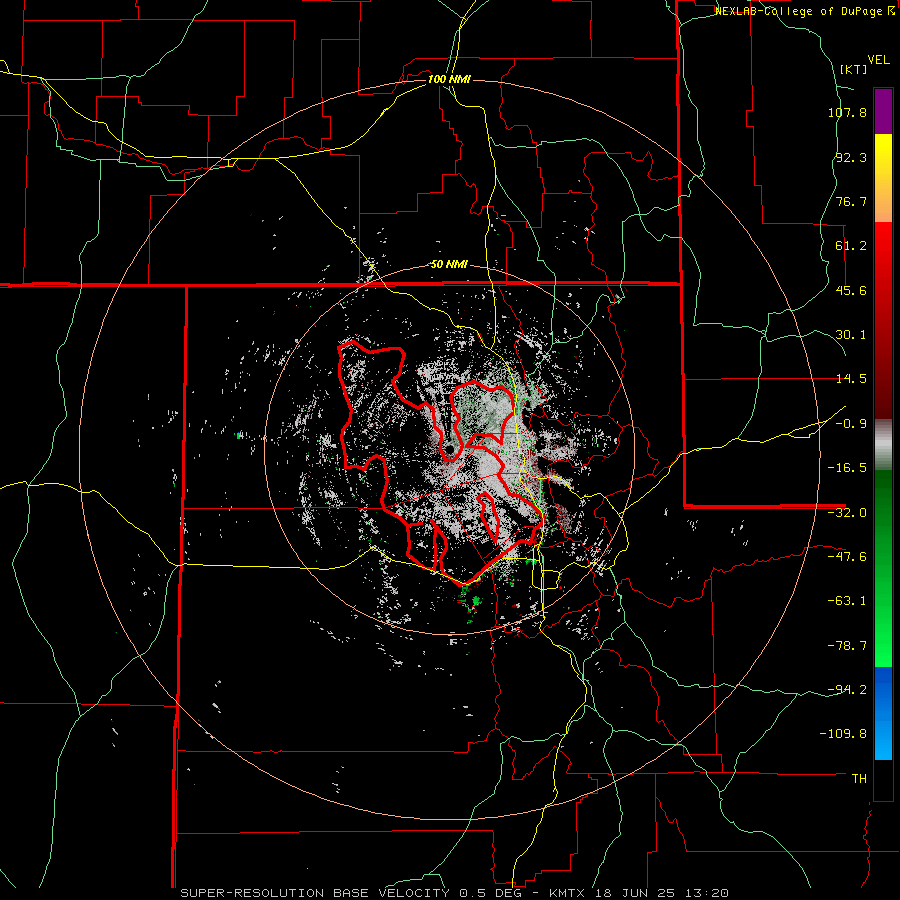Click the -47.6 velocity scale value
Viewport: 900px width, 900px height.
[x=847, y=557]
